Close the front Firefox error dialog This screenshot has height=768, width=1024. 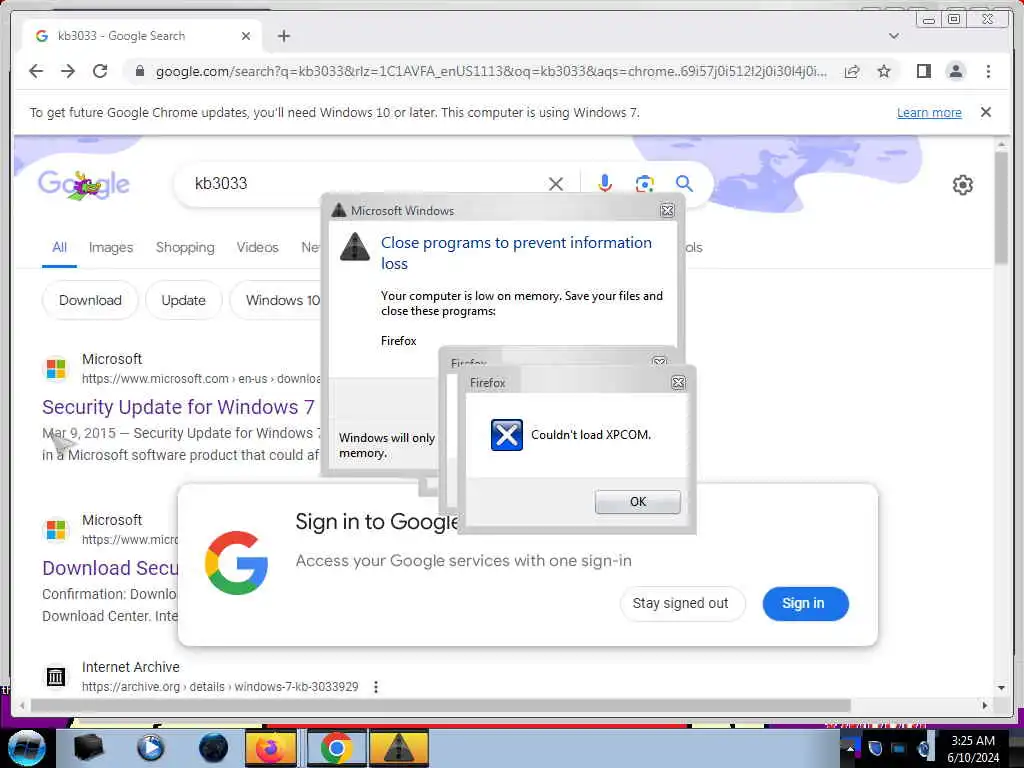[678, 383]
